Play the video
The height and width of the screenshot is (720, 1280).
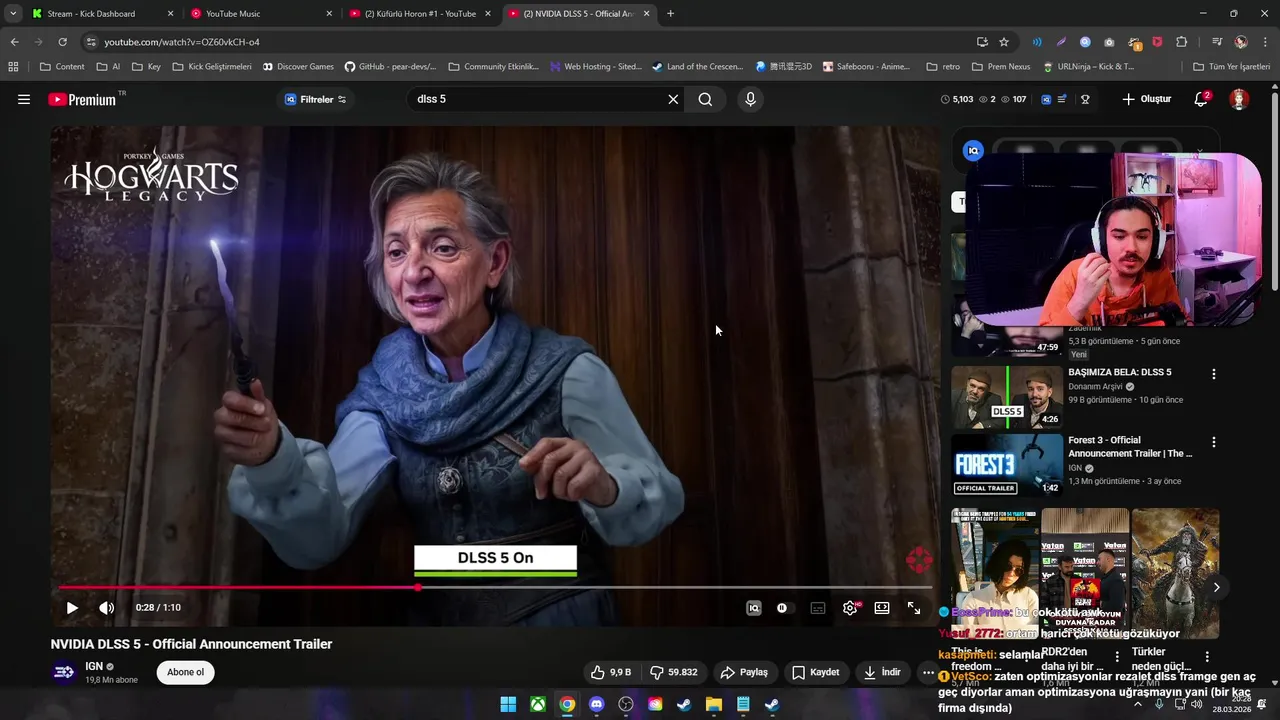tap(72, 608)
